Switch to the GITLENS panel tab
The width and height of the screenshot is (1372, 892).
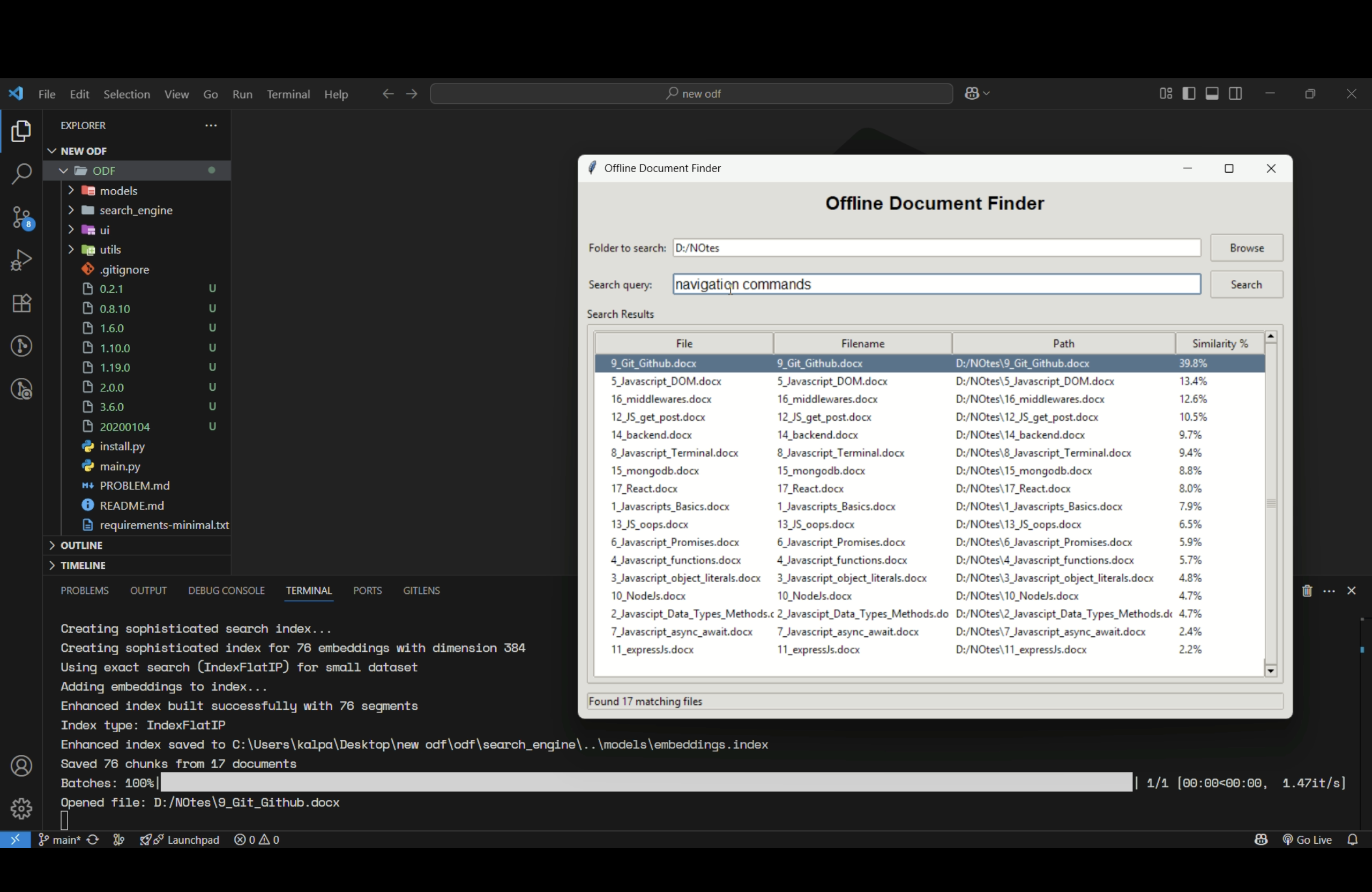[x=421, y=590]
